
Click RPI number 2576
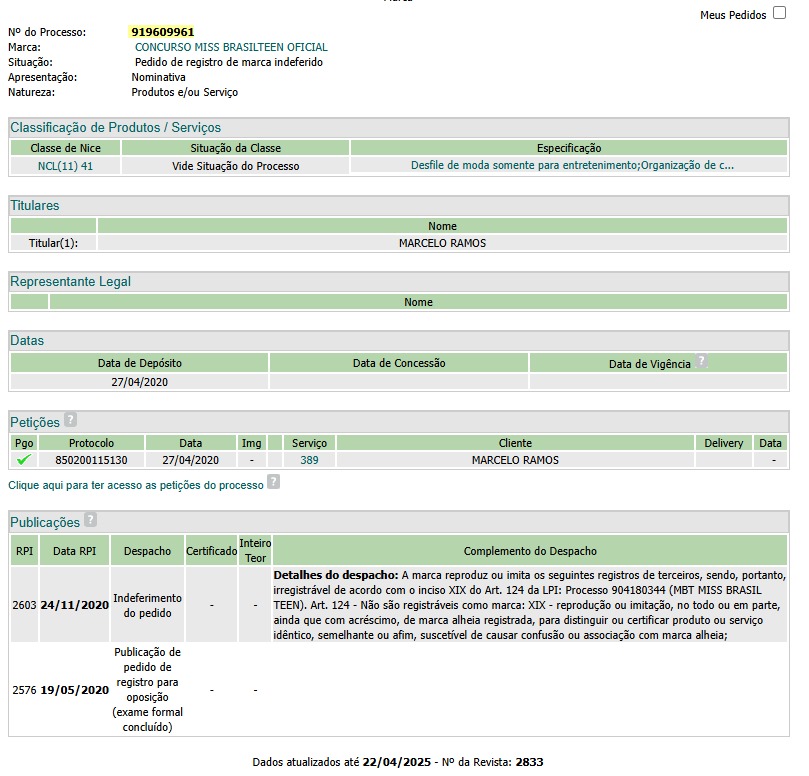24,690
